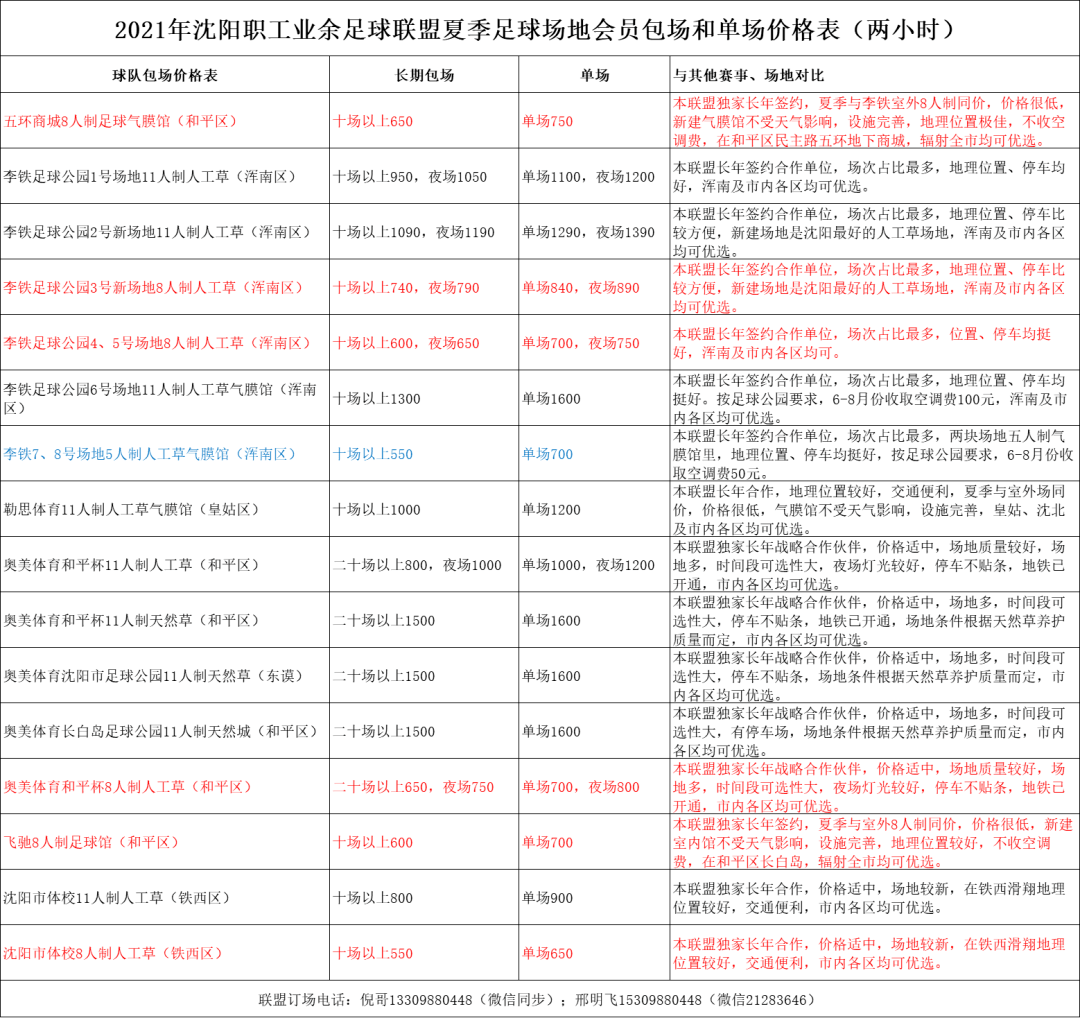Screen dimensions: 1080x1018
Task: Click the cell '奥美体育长白岛足球公园11人制天然城（和平区）'
Action: [163, 731]
